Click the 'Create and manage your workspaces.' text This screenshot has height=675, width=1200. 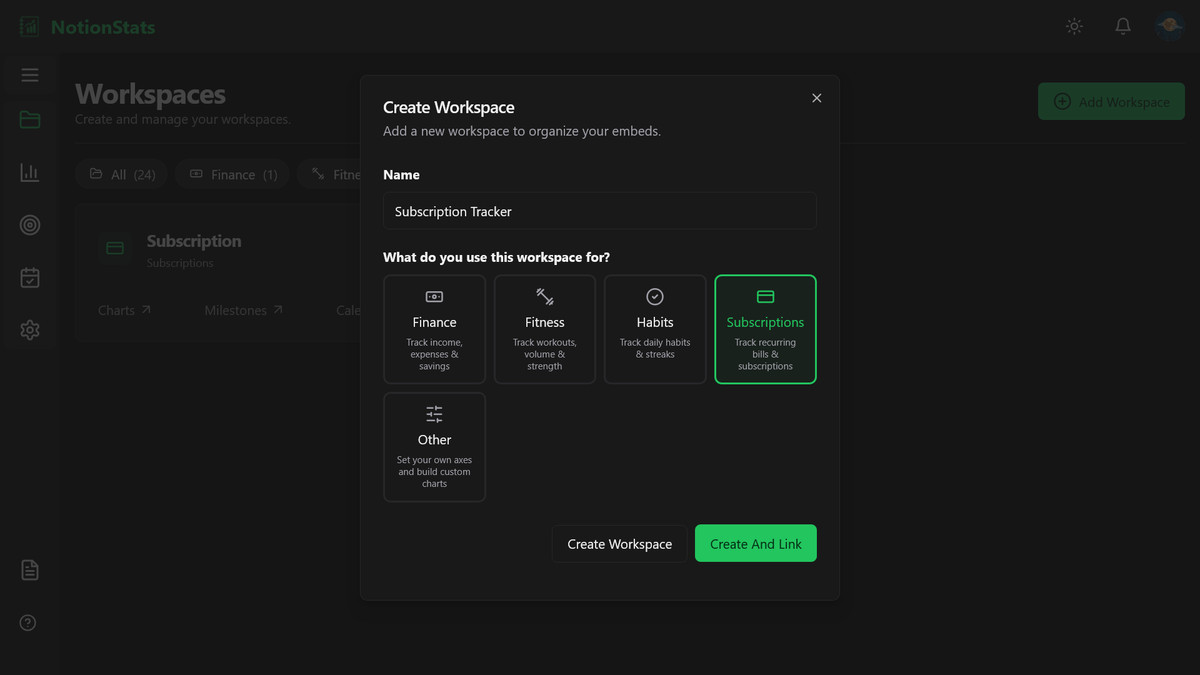point(183,119)
